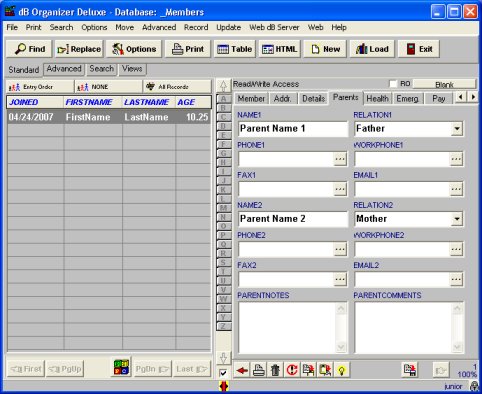
Task: Click the Find button in the toolbar
Action: coord(30,49)
